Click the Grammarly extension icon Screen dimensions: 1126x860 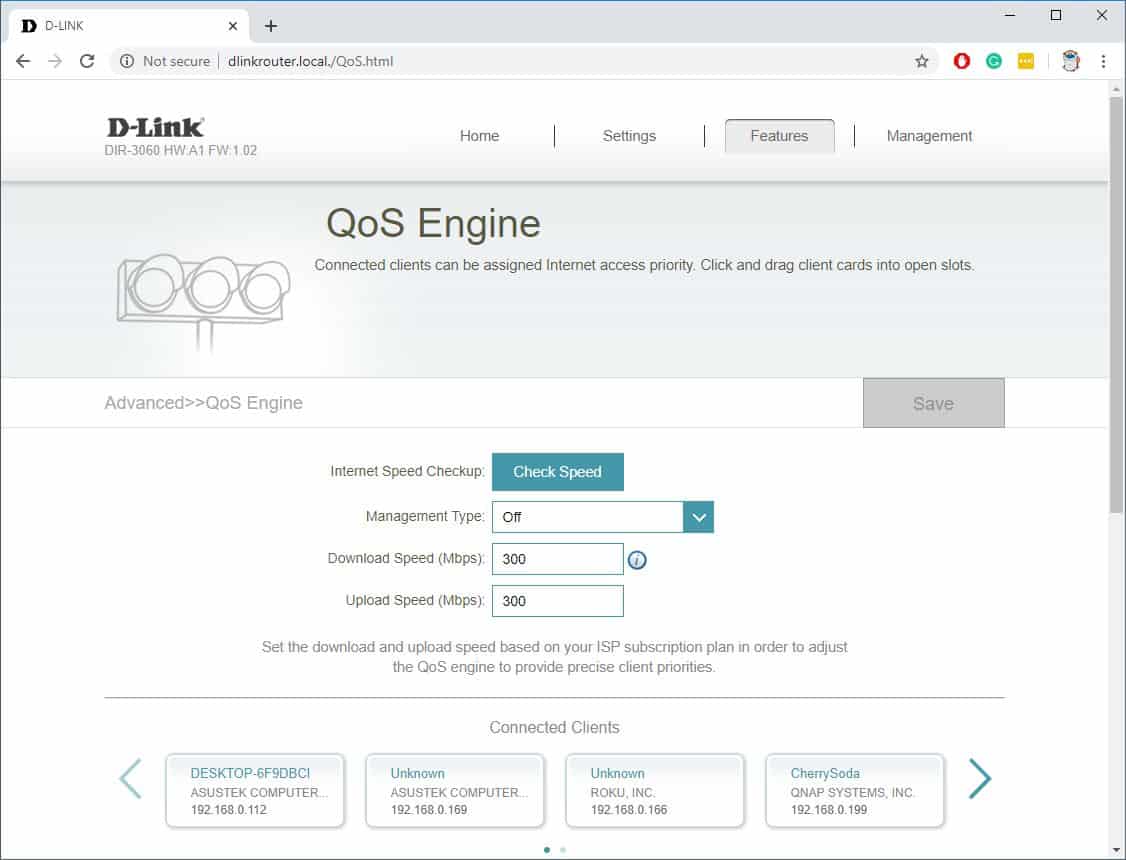(x=993, y=61)
